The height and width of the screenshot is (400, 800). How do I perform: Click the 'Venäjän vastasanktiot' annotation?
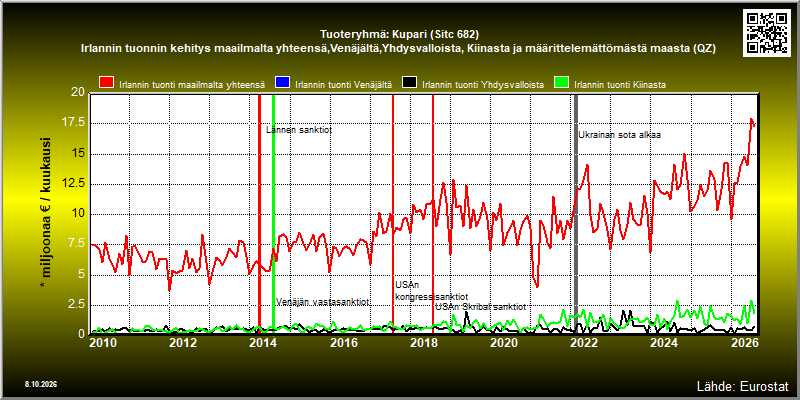(x=322, y=302)
